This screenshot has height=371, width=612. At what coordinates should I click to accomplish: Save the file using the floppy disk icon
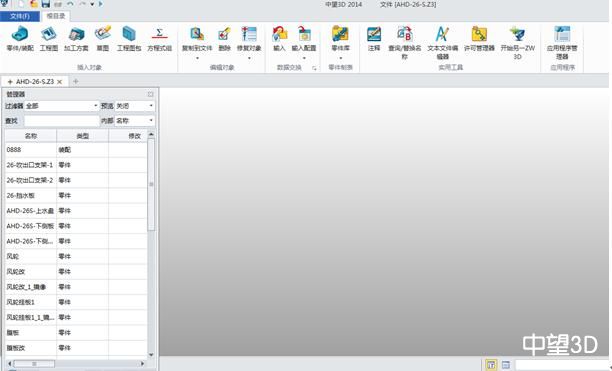45,4
